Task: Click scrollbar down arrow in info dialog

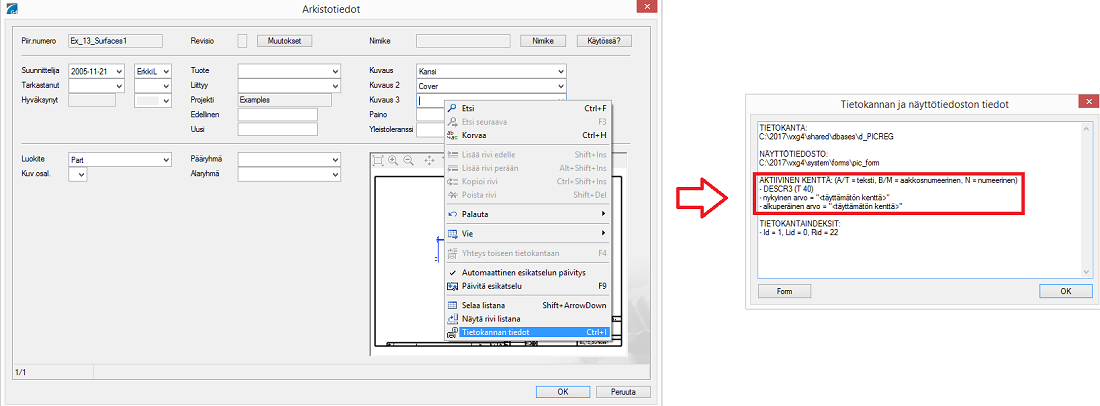Action: pyautogui.click(x=1087, y=273)
